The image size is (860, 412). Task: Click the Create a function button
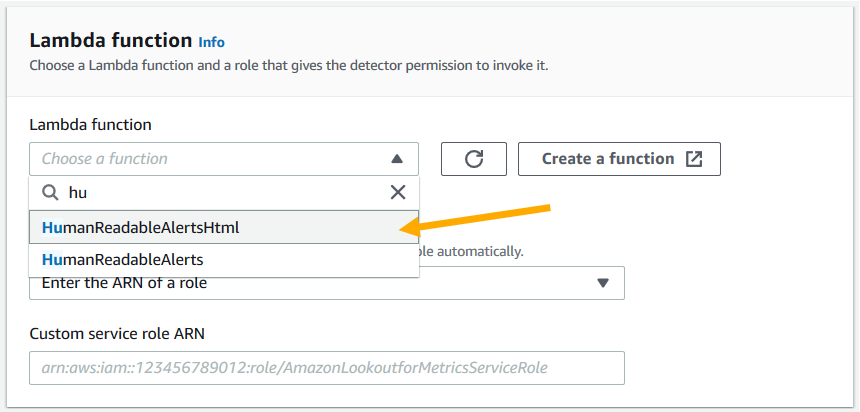coord(619,159)
